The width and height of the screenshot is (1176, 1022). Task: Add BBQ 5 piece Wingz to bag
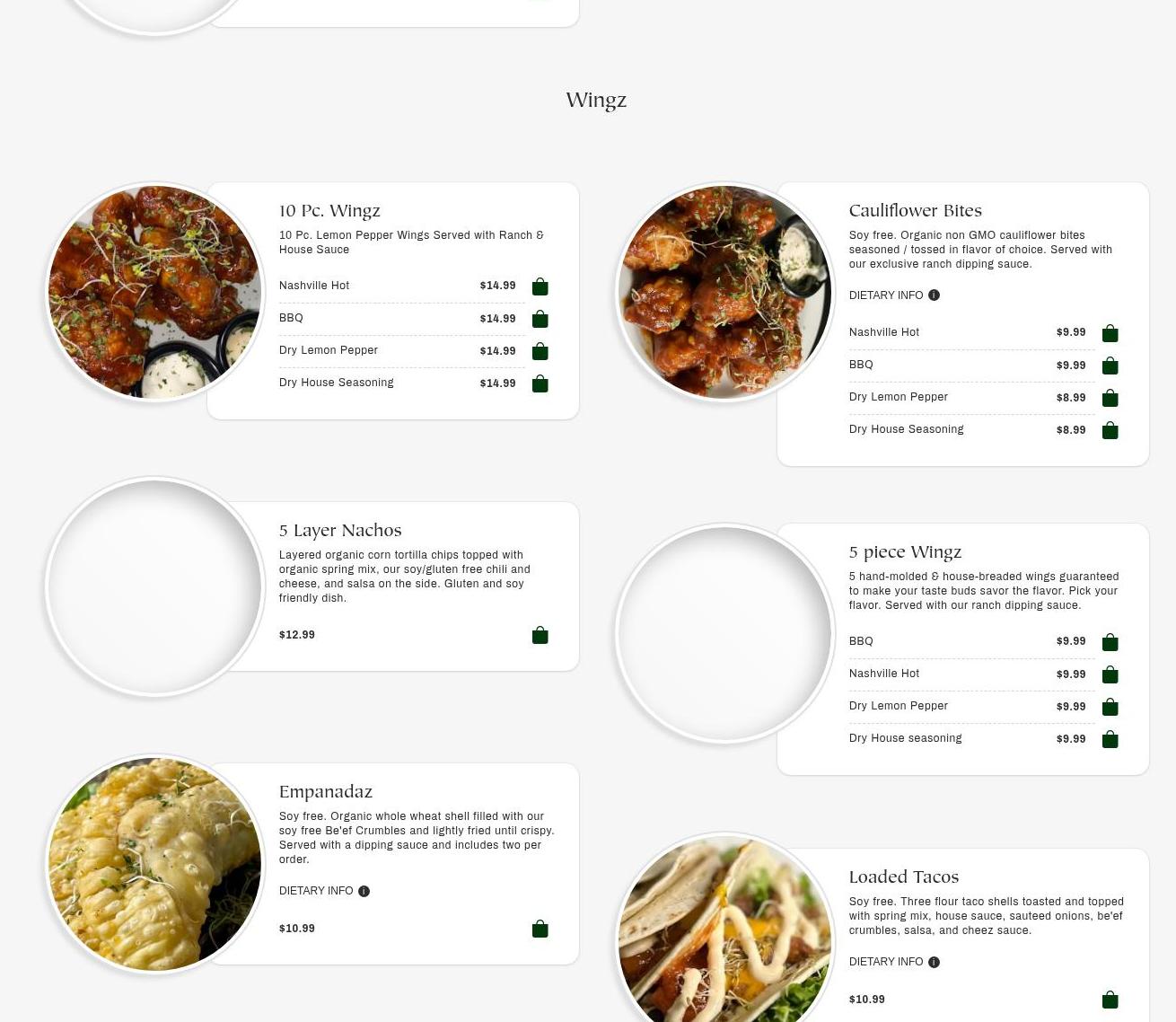[x=1110, y=642]
